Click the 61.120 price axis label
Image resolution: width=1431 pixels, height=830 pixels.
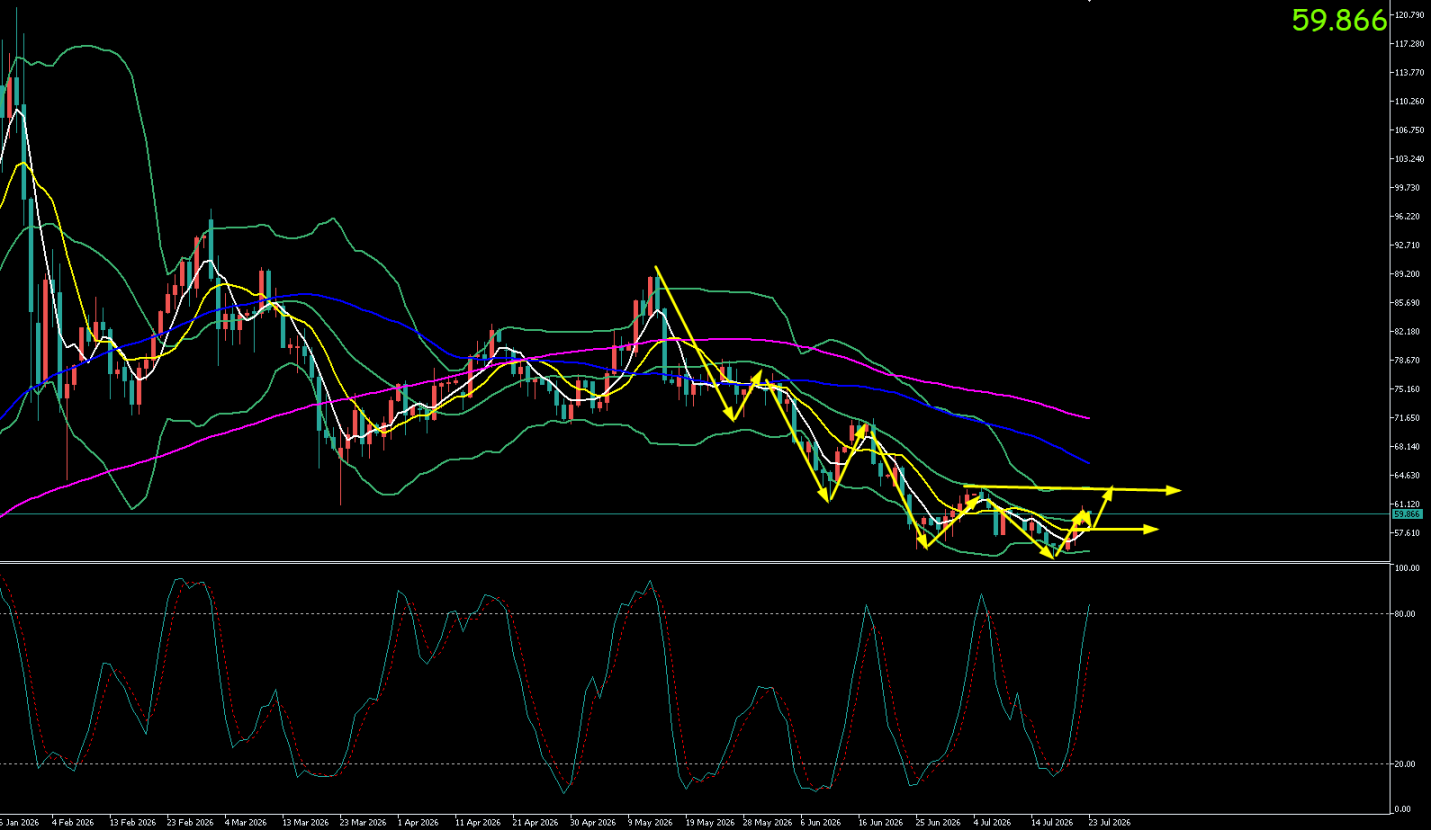[x=1408, y=504]
